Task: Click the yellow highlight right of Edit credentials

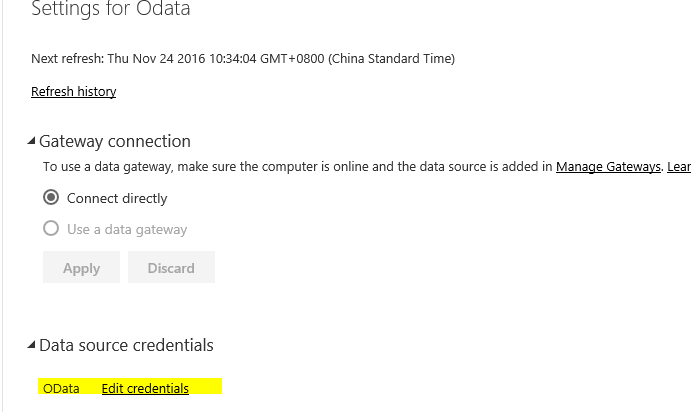Action: pyautogui.click(x=206, y=386)
